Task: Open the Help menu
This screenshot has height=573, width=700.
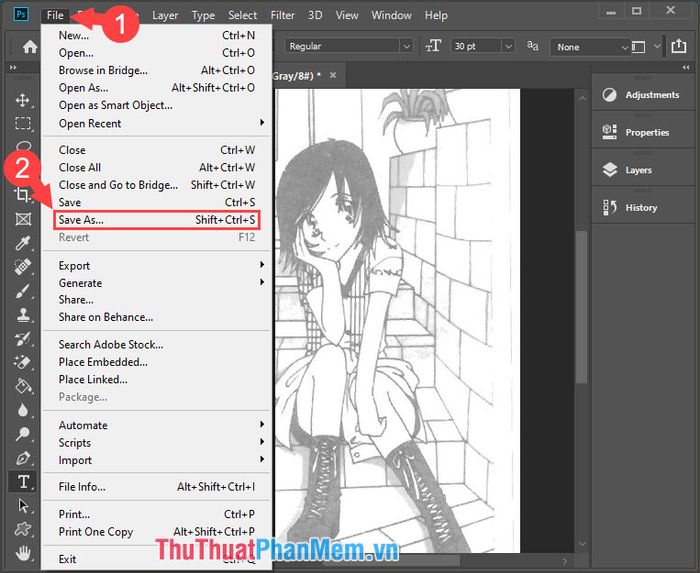Action: pyautogui.click(x=436, y=15)
